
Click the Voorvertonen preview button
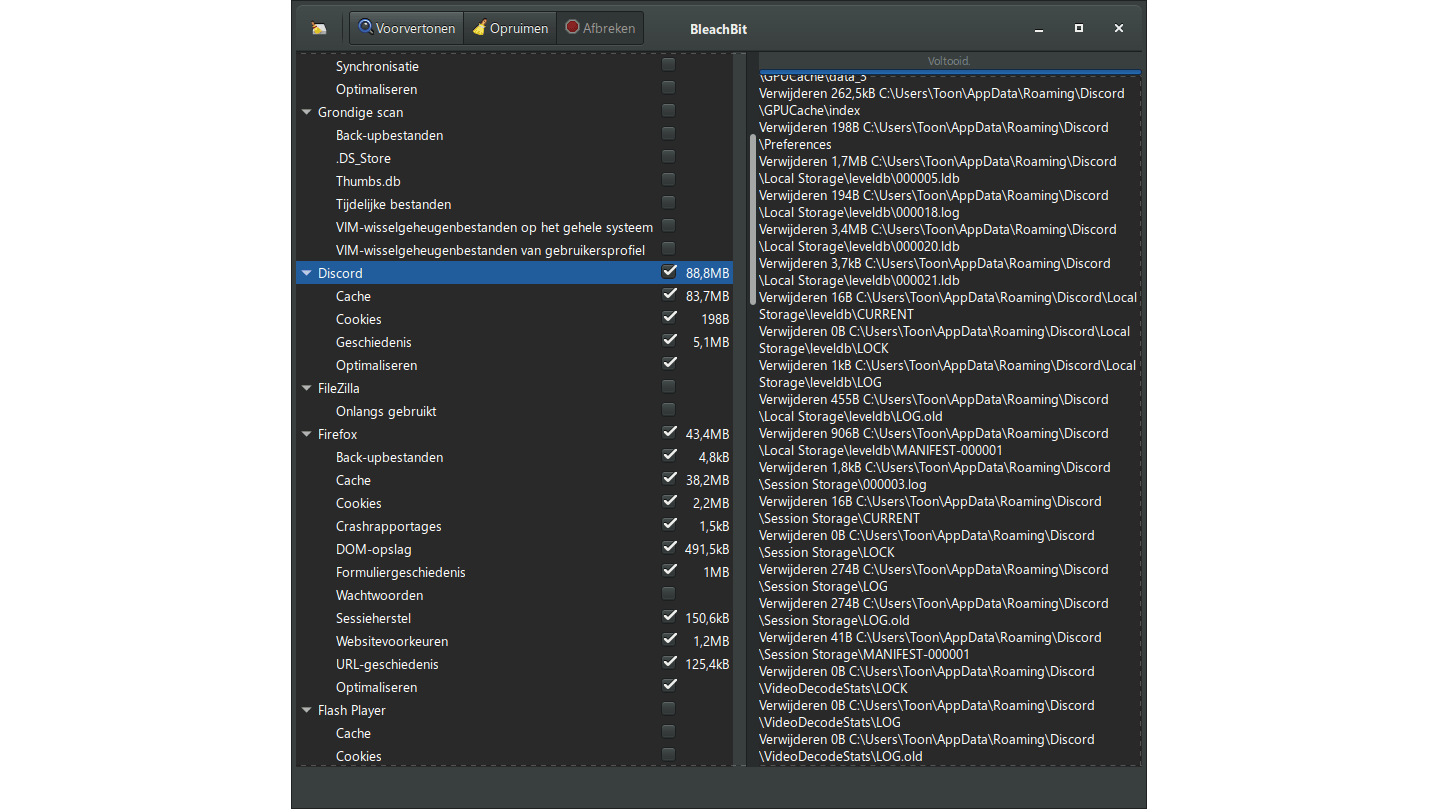point(407,28)
